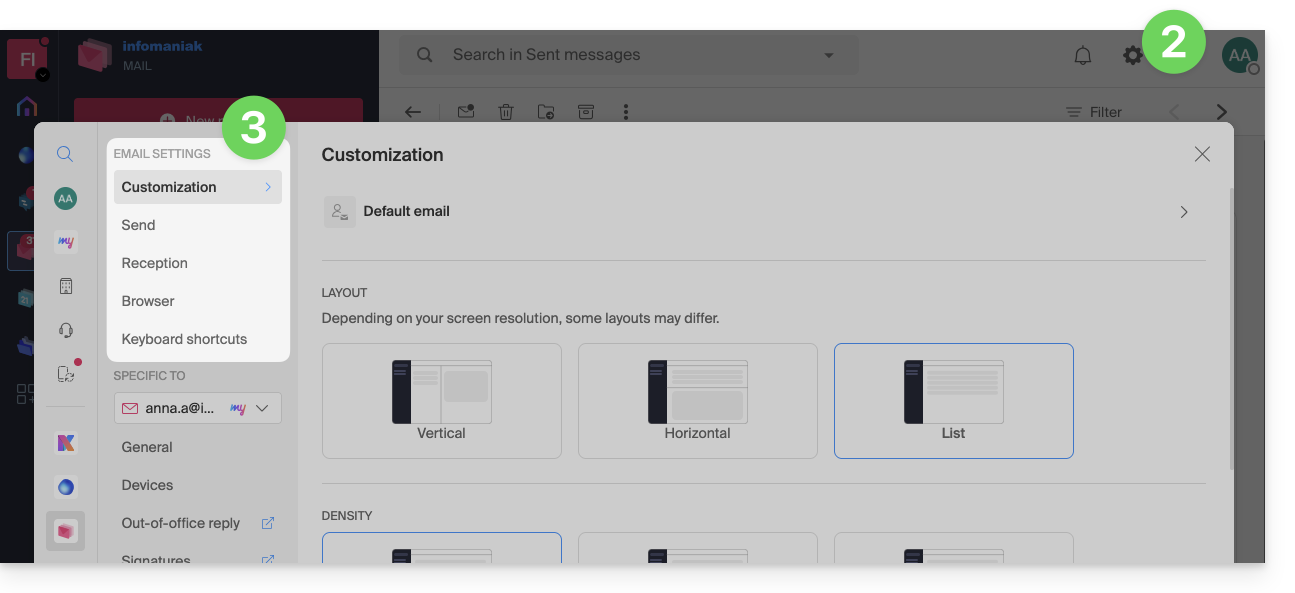Click the move to folder icon
This screenshot has width=1295, height=593.
coord(546,112)
